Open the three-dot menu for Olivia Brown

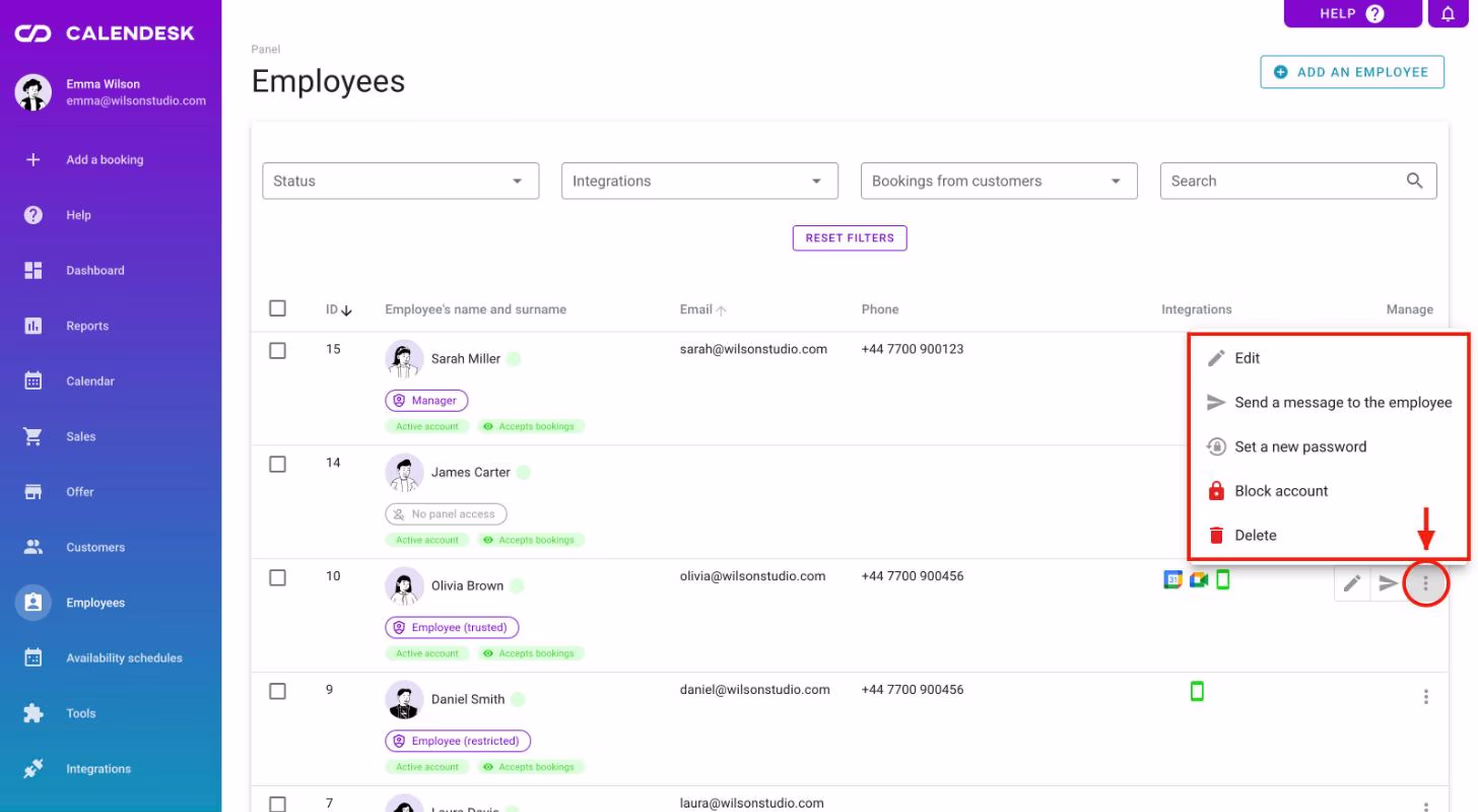1426,584
